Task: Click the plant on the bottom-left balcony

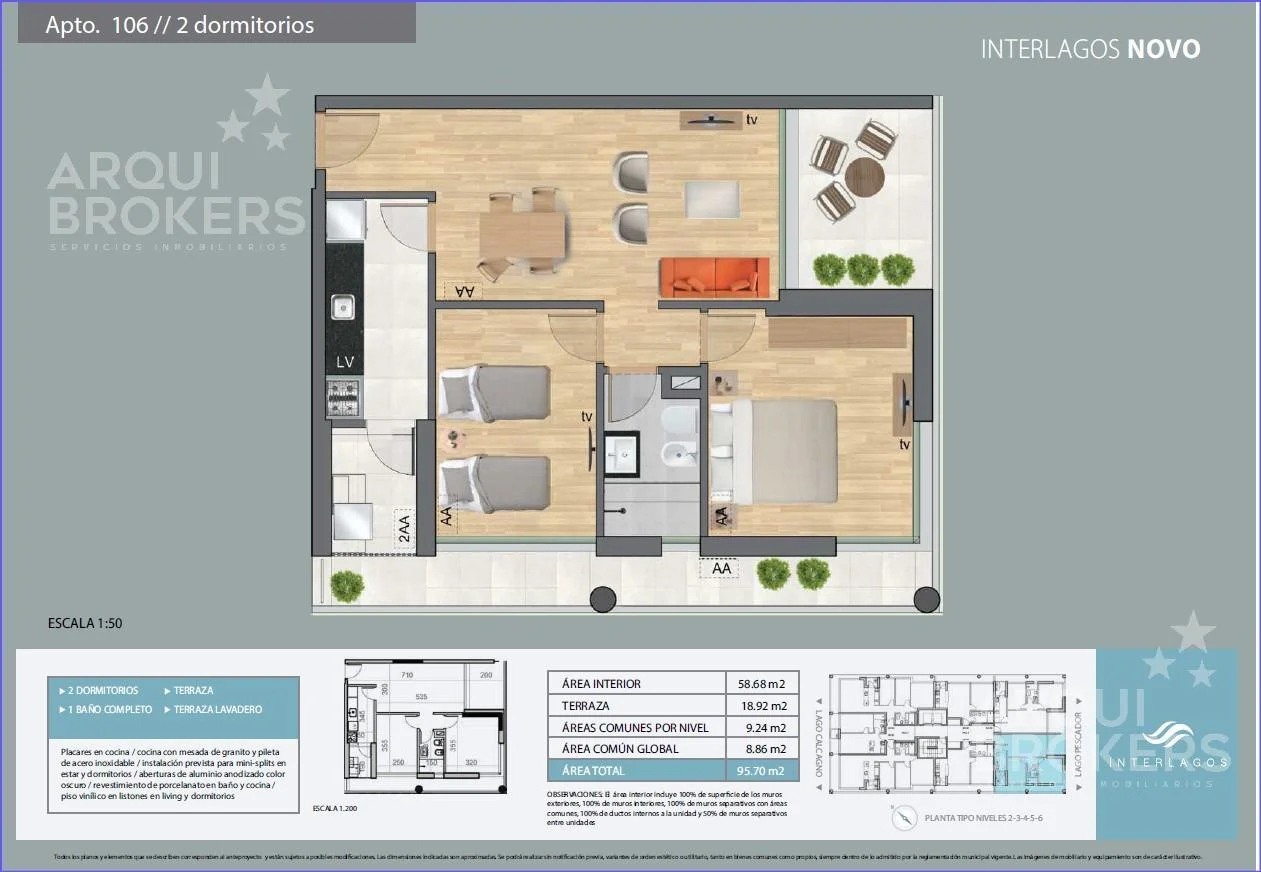Action: point(346,584)
